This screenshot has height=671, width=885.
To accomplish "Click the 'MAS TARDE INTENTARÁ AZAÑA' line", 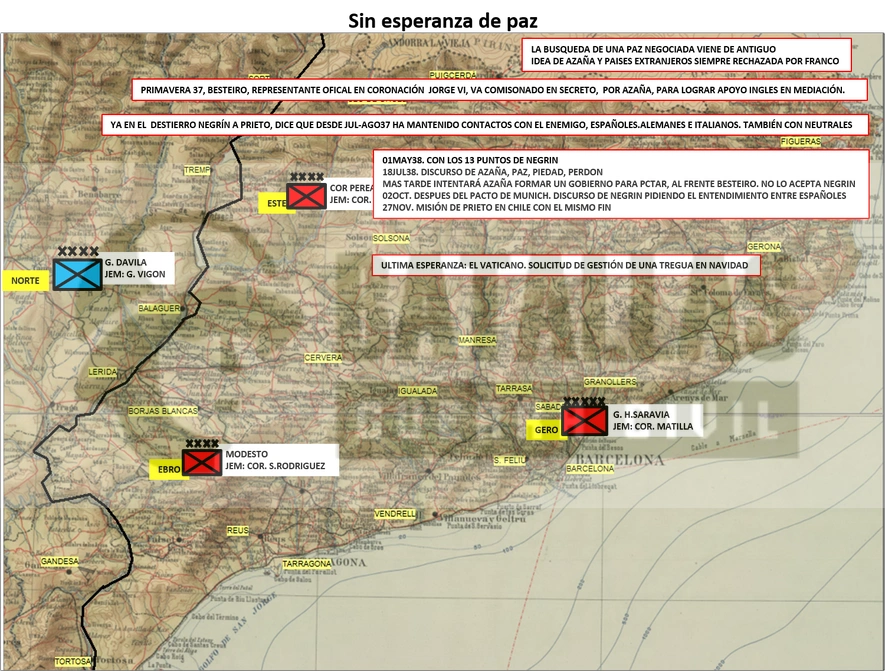I will coord(619,183).
